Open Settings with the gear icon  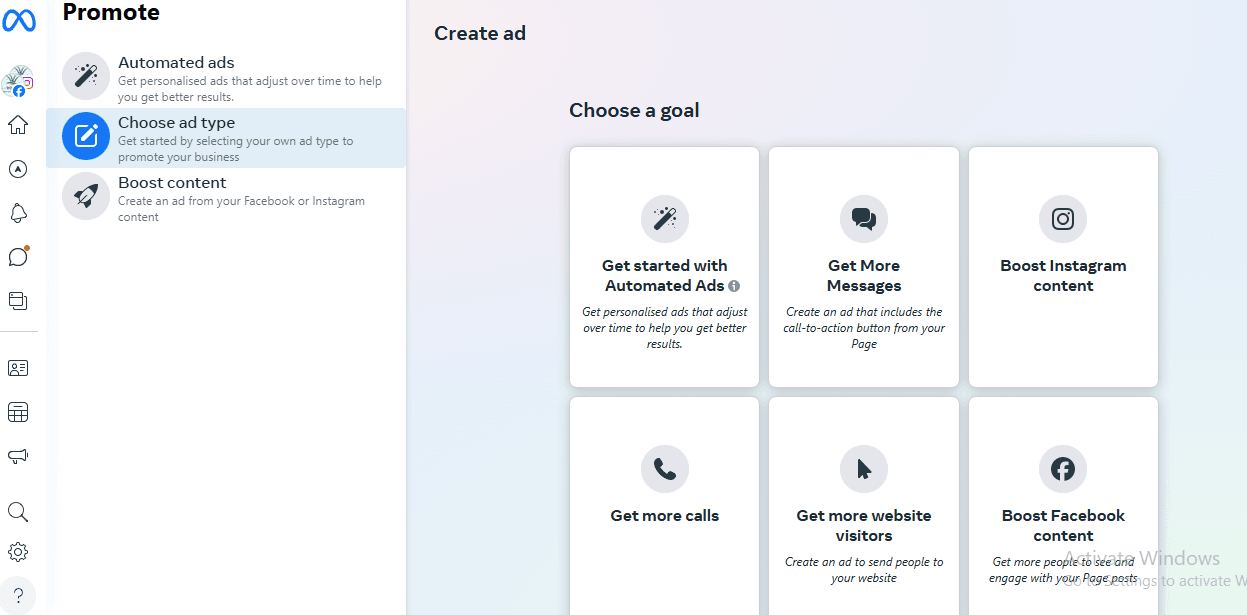pos(18,552)
